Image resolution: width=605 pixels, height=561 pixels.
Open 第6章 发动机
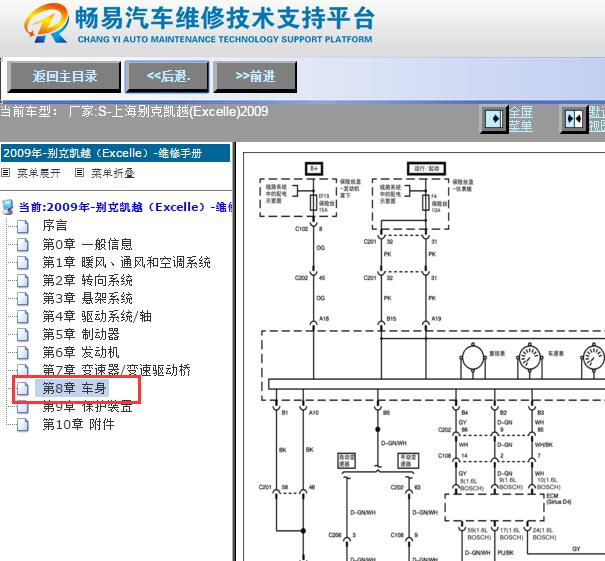[81, 352]
